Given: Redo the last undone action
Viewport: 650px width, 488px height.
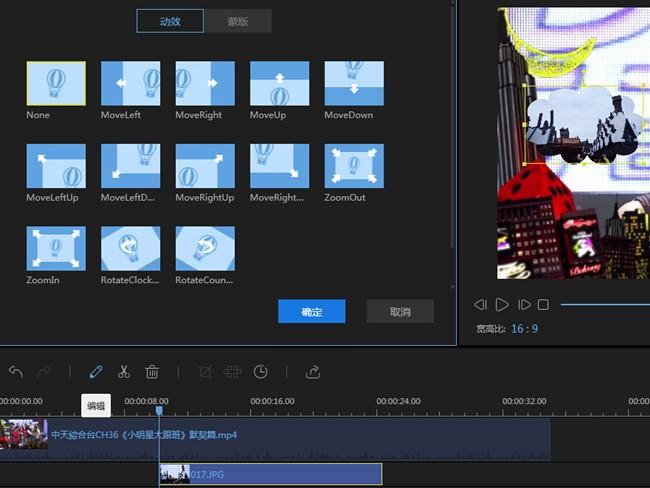Looking at the screenshot, I should pos(43,372).
